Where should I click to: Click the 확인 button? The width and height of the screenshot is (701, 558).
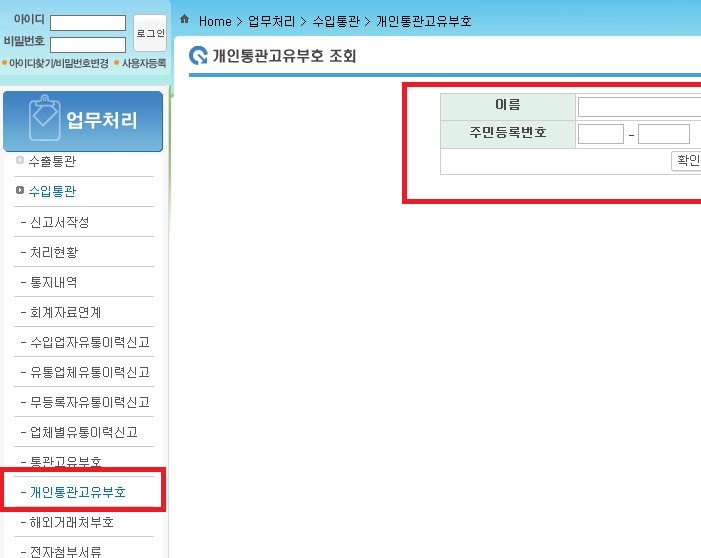coord(687,161)
